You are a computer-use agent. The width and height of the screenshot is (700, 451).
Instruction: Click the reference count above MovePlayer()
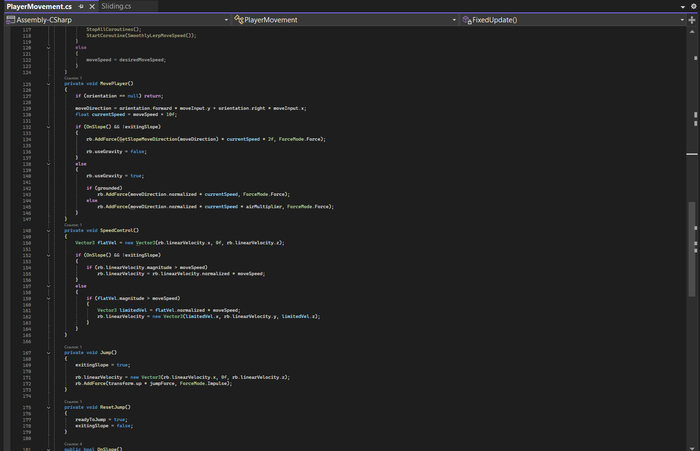[x=73, y=77]
